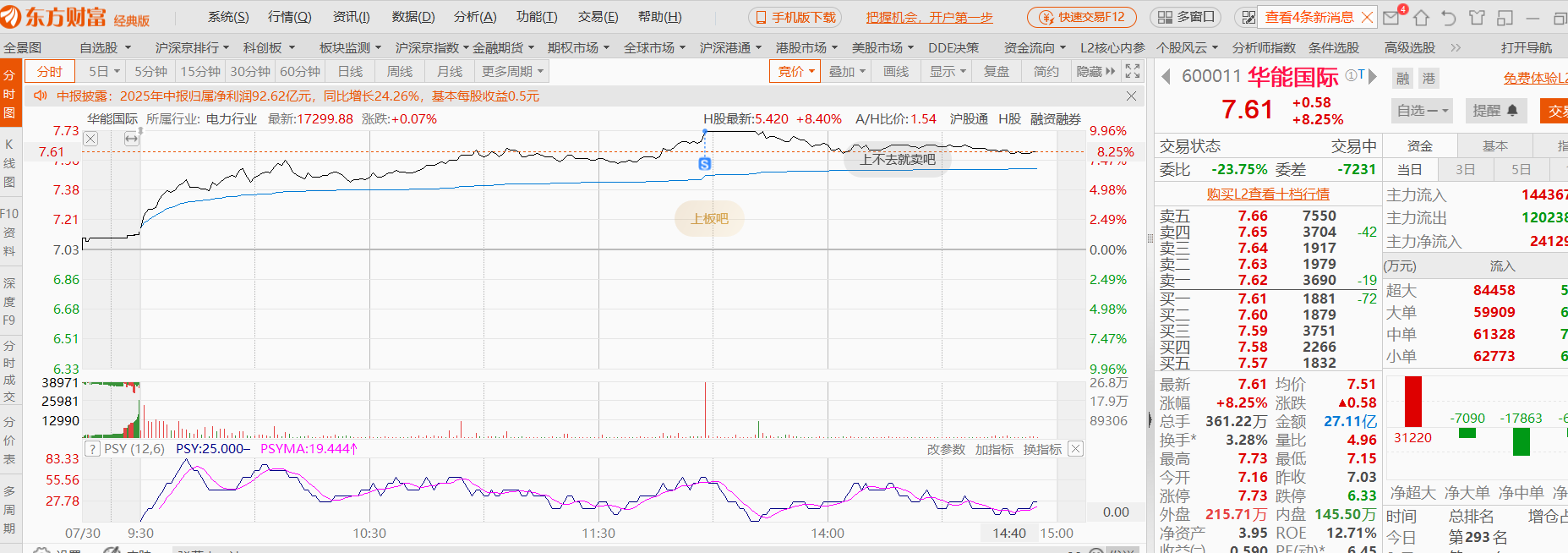Set a price alert with 提醒 bell
Image resolution: width=1568 pixels, height=553 pixels.
1495,111
